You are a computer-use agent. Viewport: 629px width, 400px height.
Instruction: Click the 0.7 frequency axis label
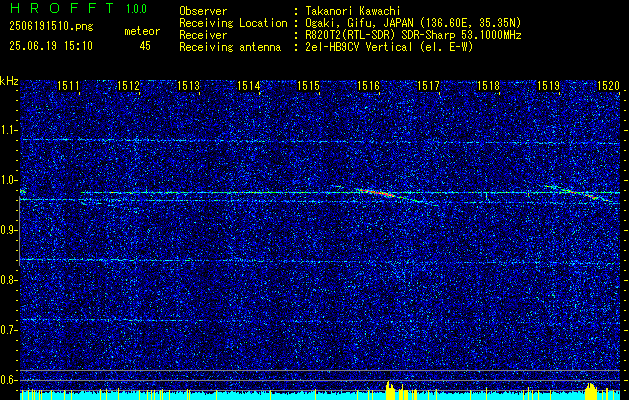point(8,330)
